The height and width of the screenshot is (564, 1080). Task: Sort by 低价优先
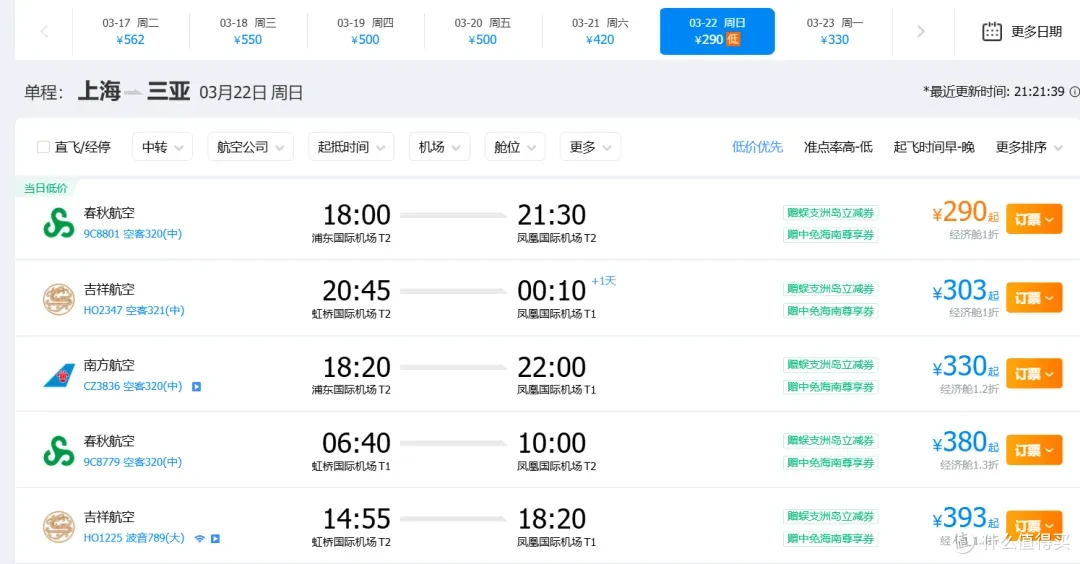757,147
